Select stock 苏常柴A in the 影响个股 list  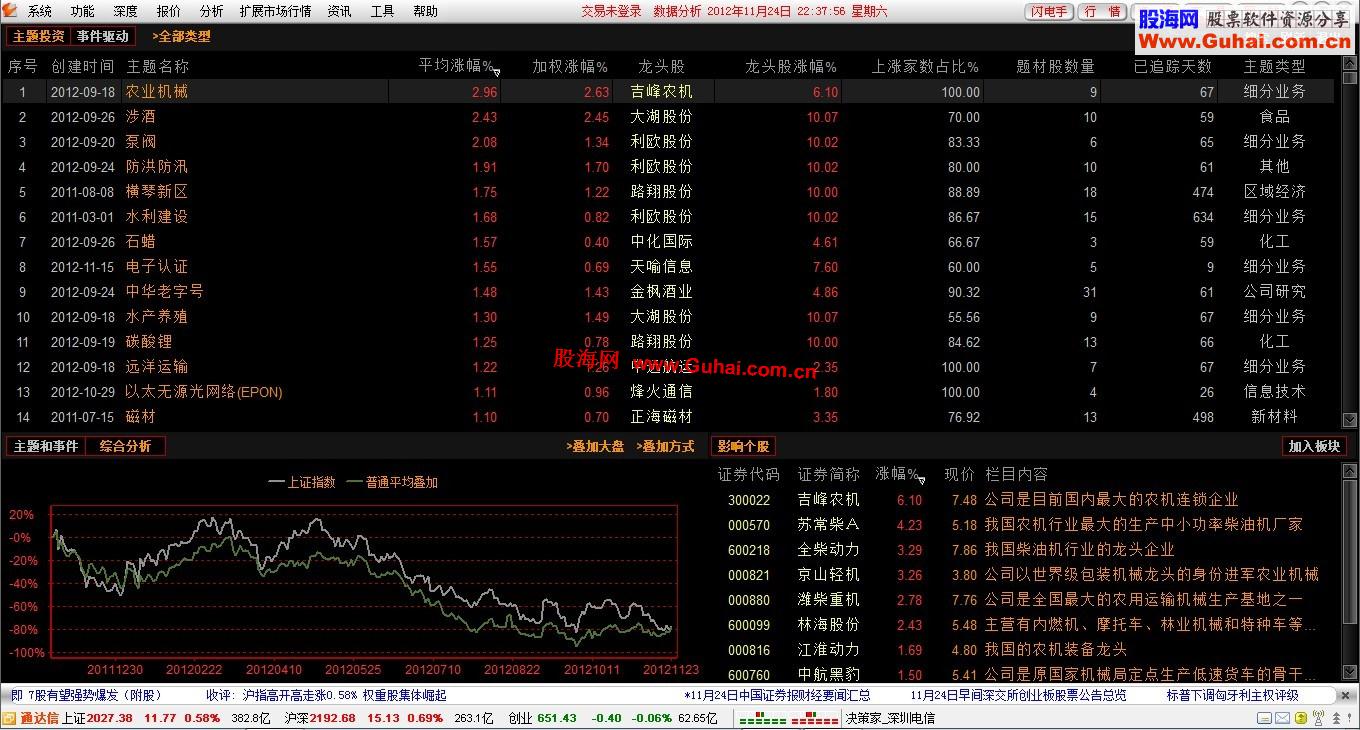pyautogui.click(x=828, y=524)
